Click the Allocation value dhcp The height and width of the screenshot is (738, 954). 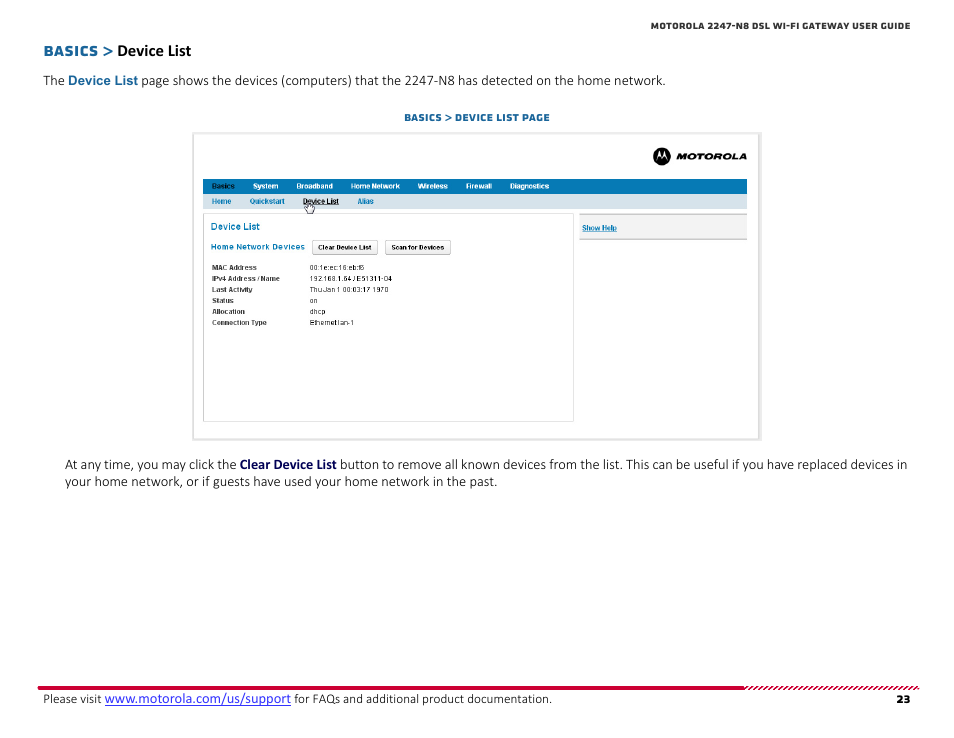[x=317, y=312]
